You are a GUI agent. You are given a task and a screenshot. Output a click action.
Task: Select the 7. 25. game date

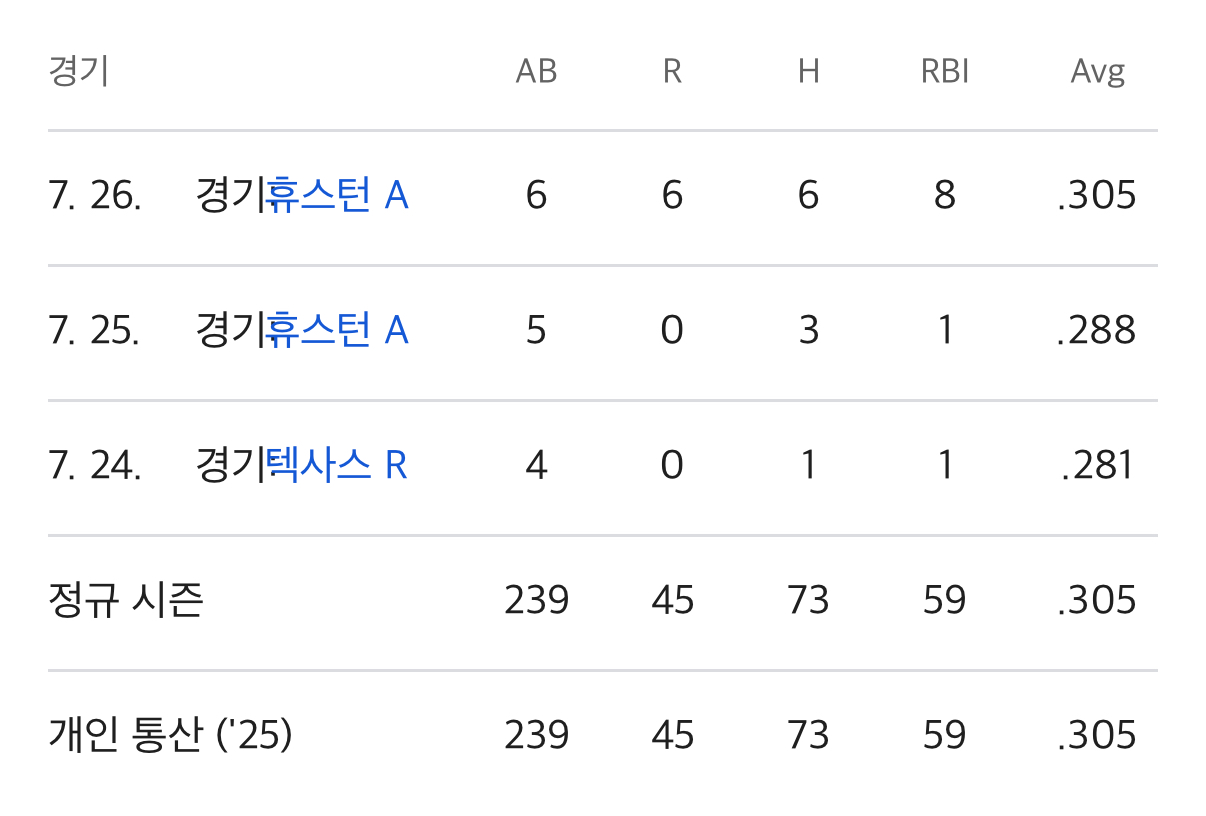point(94,330)
